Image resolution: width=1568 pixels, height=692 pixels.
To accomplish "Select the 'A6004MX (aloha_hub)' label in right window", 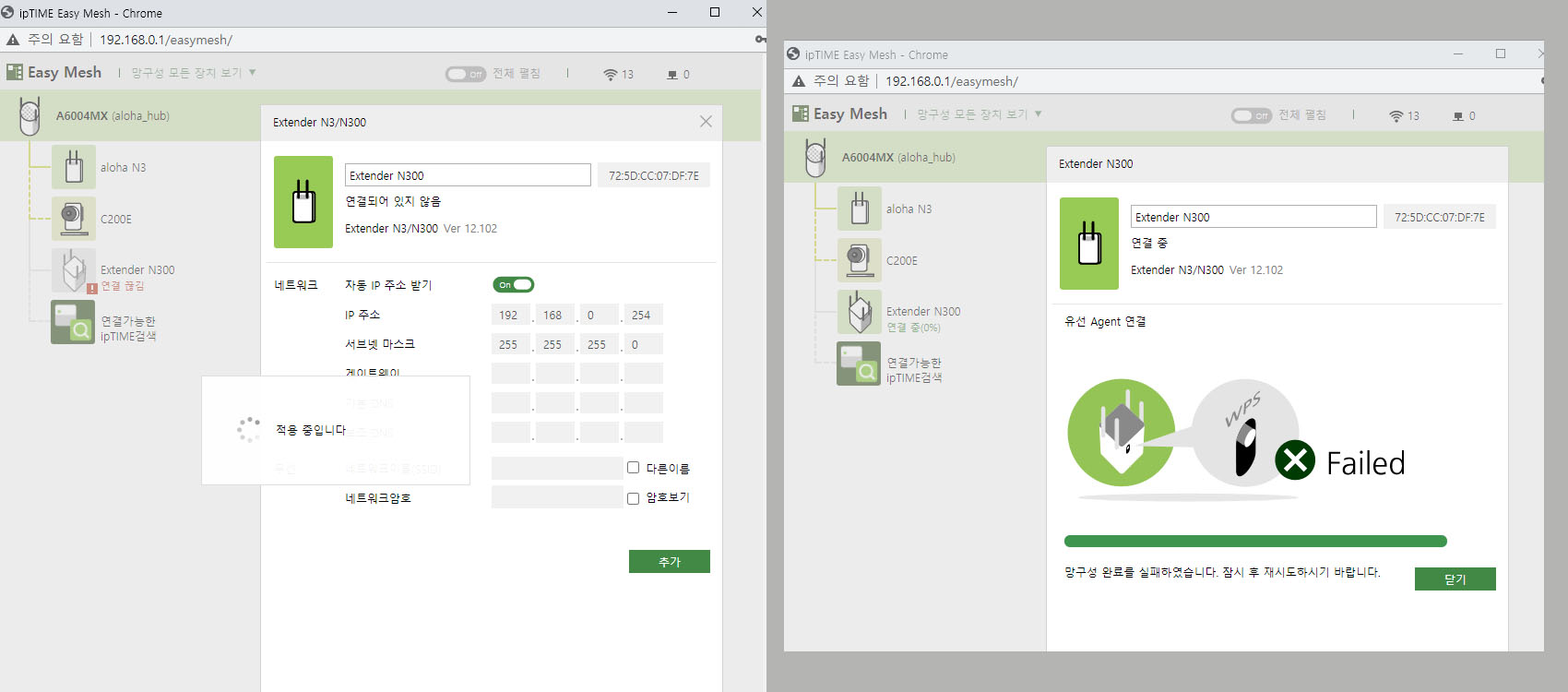I will 898,158.
